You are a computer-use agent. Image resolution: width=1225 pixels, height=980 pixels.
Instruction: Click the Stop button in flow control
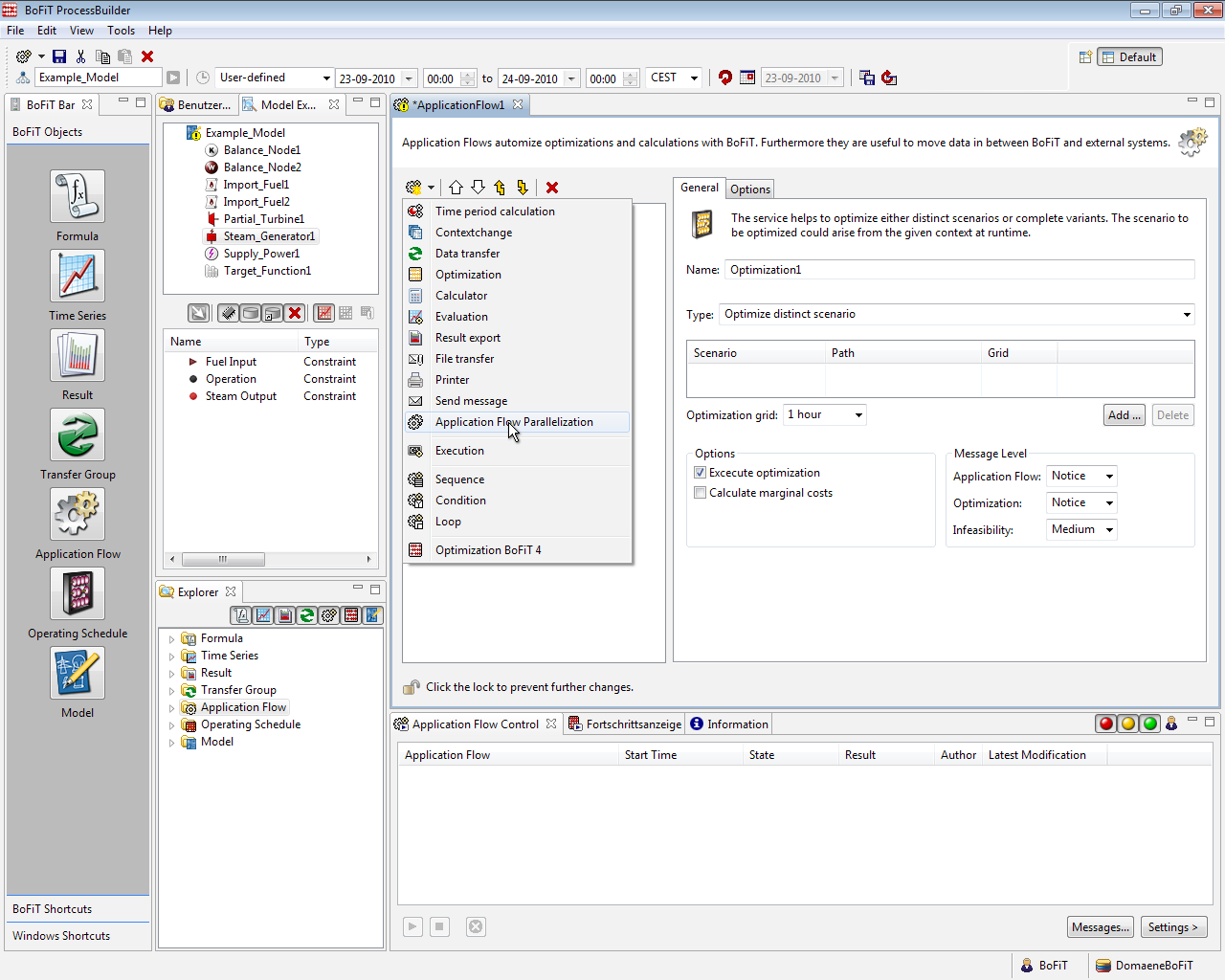pyautogui.click(x=439, y=926)
